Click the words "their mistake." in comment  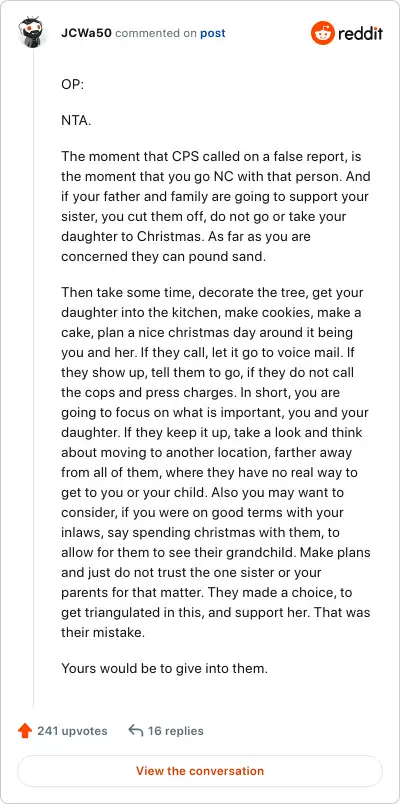click(x=103, y=633)
